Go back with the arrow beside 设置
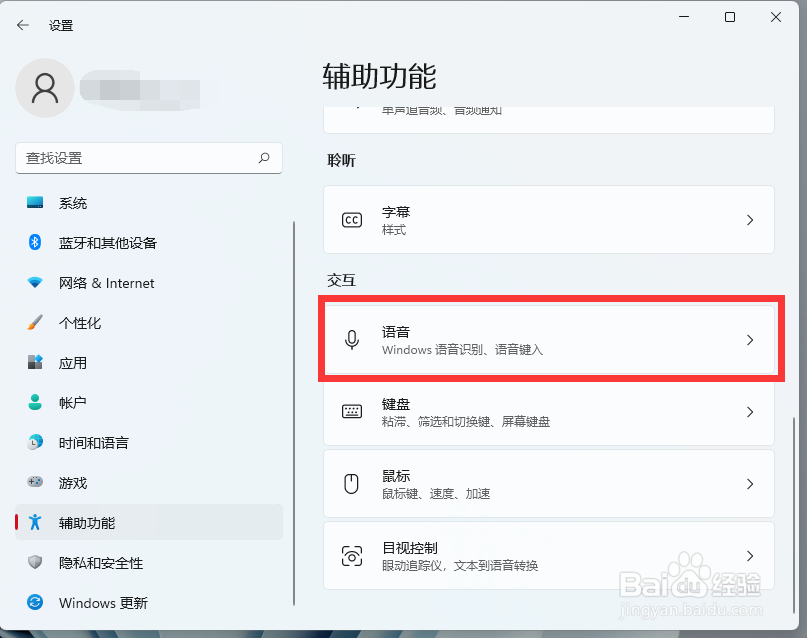Screen dimensions: 807x638 [23, 25]
